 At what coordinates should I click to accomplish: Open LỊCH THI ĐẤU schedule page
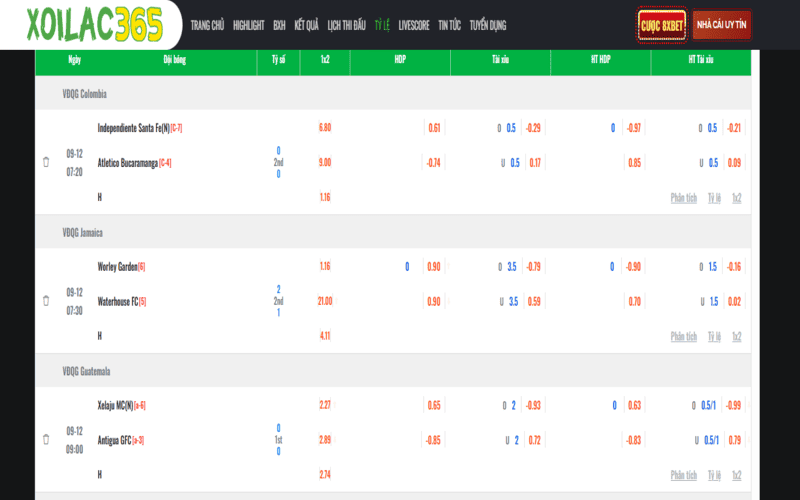pos(347,25)
